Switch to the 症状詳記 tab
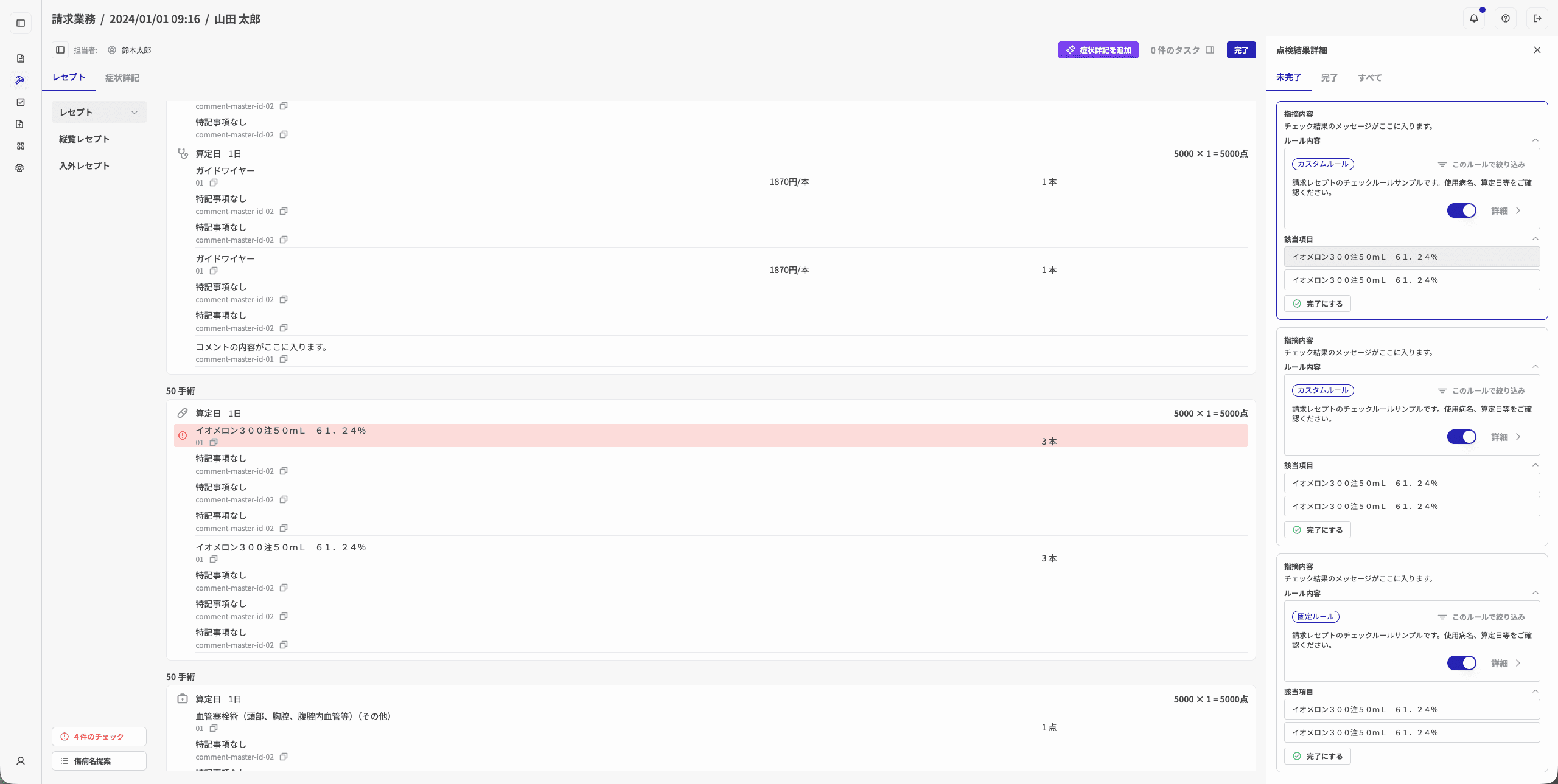This screenshot has height=784, width=1558. pos(122,78)
